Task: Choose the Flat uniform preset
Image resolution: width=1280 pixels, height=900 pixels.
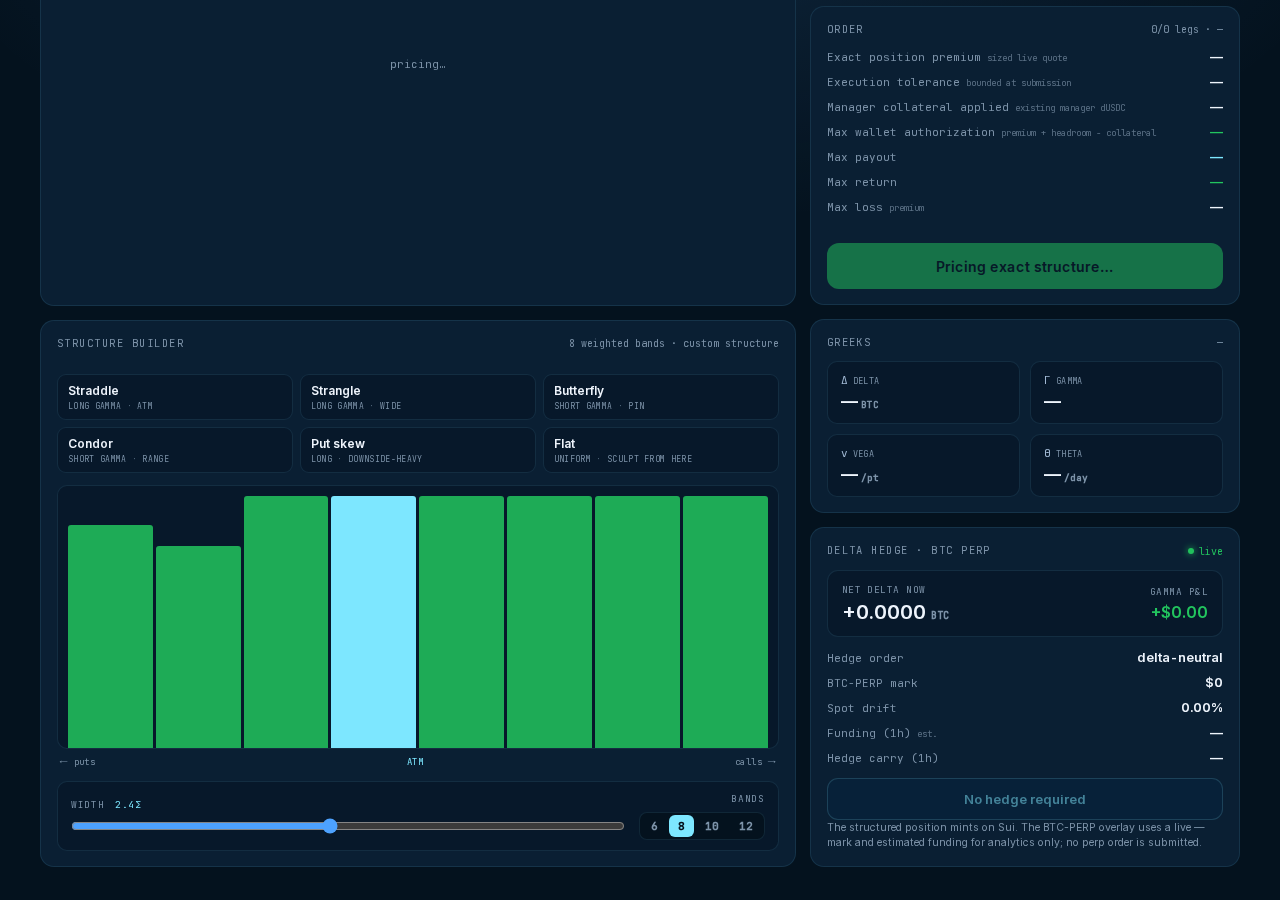Action: (x=661, y=450)
